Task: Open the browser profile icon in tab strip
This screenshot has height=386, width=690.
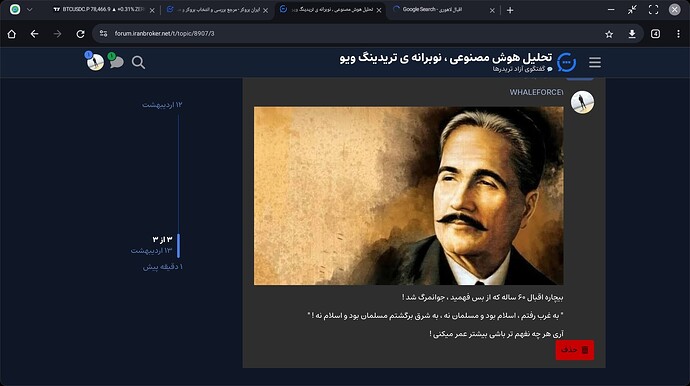Action: [15, 9]
